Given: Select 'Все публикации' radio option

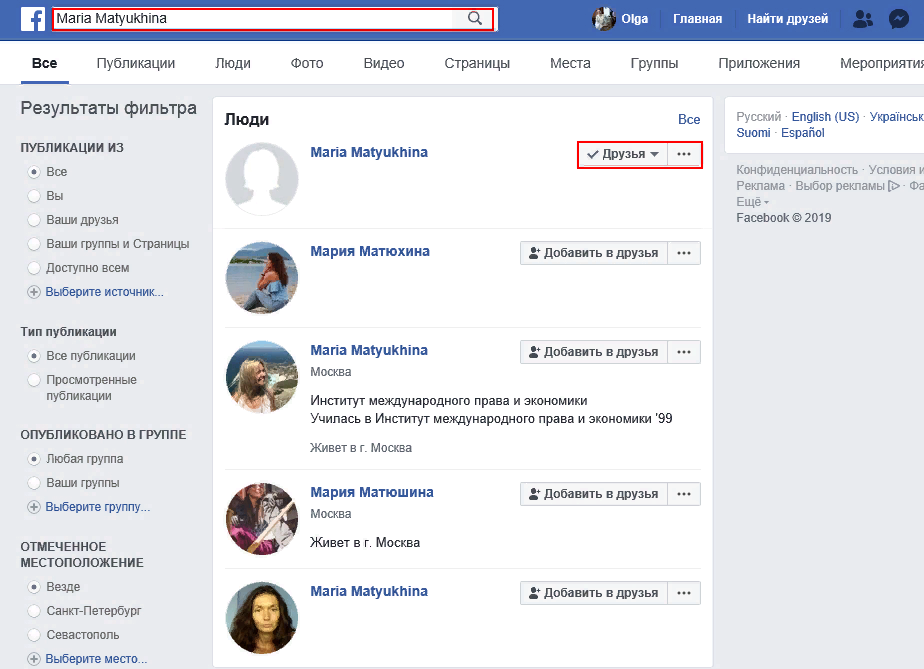Looking at the screenshot, I should point(34,356).
